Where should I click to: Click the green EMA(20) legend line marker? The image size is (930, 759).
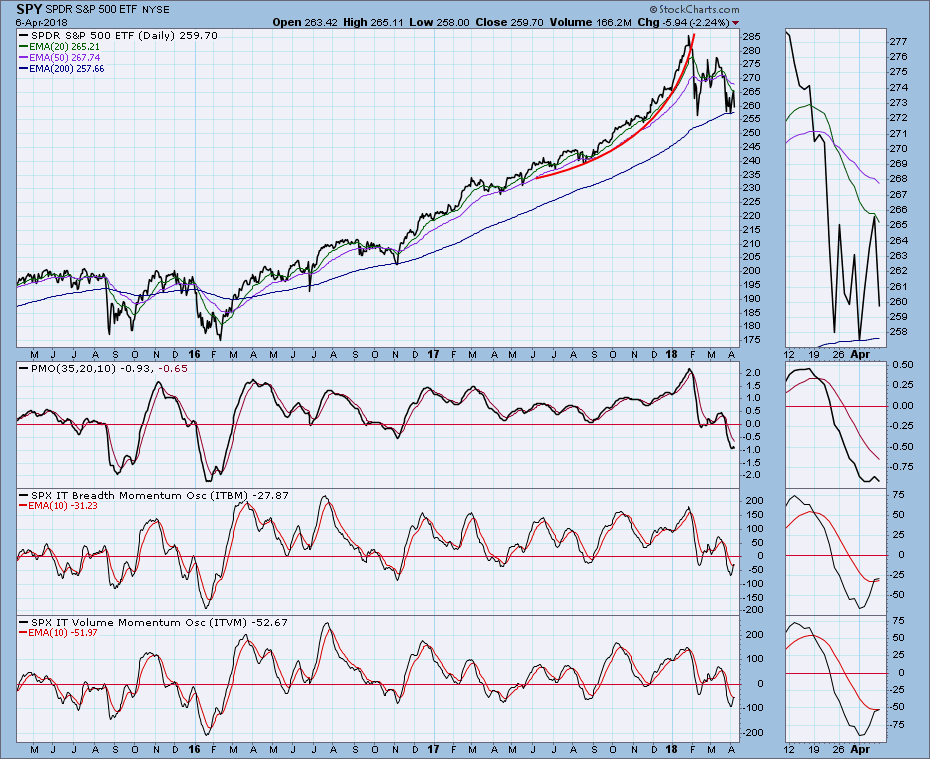tap(24, 47)
